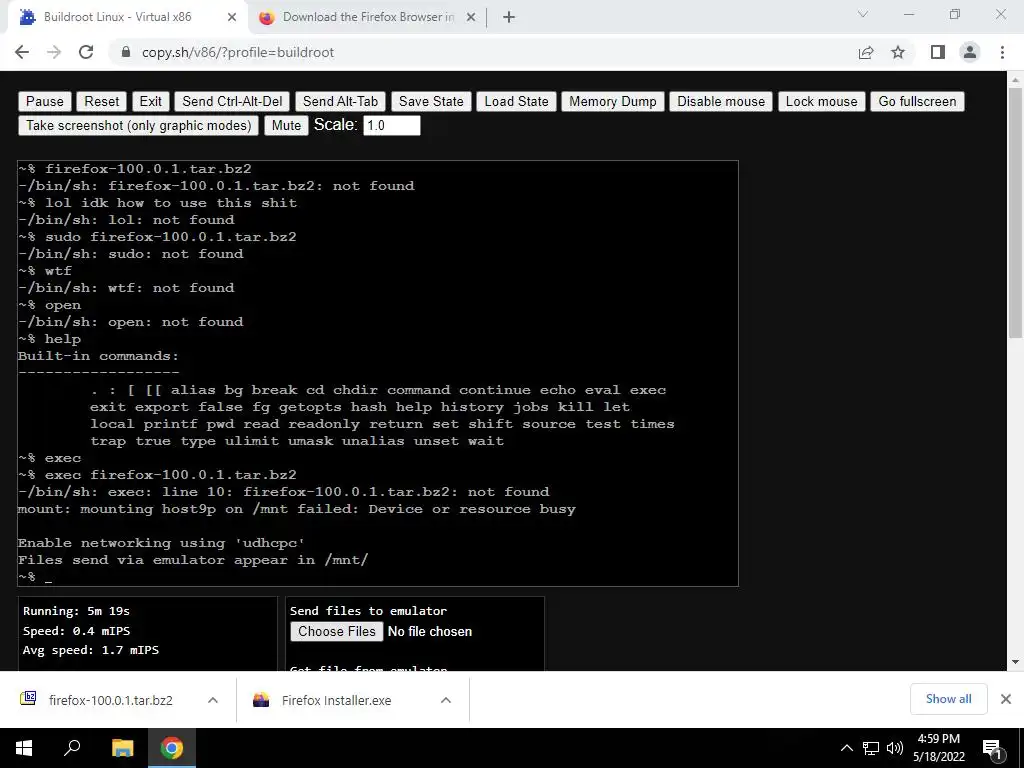The width and height of the screenshot is (1024, 768).
Task: Close the Buildroot Linux tab
Action: [232, 17]
